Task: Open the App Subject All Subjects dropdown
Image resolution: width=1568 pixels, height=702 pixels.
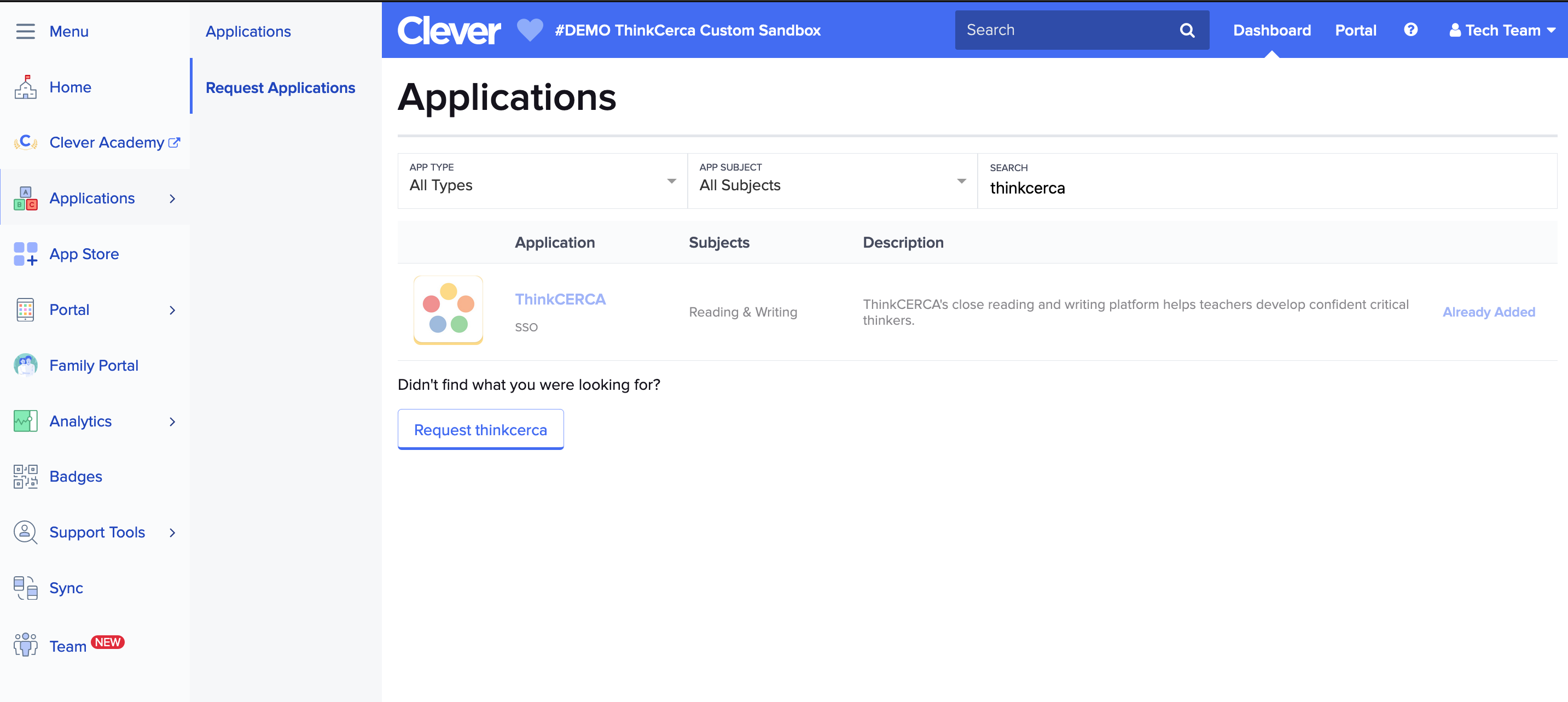Action: coord(832,180)
